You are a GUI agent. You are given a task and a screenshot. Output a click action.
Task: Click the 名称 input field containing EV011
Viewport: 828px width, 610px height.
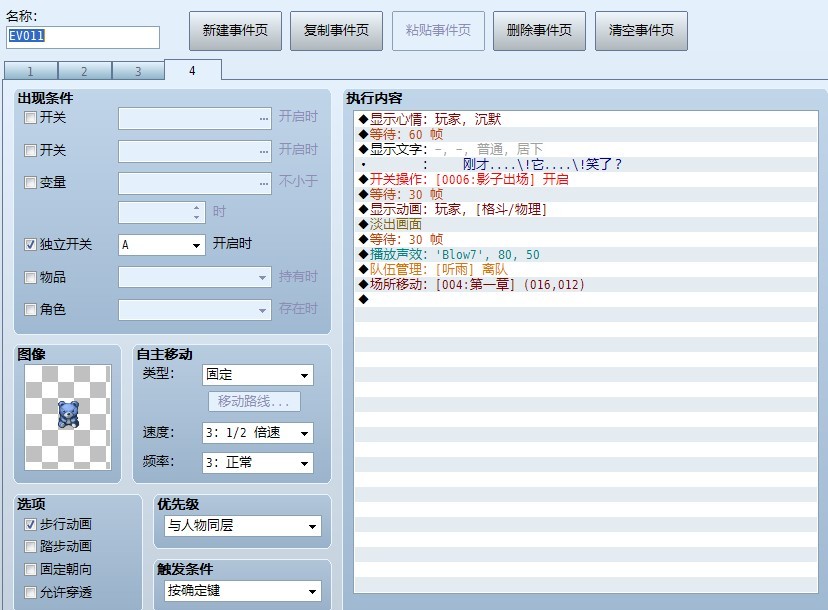(83, 37)
